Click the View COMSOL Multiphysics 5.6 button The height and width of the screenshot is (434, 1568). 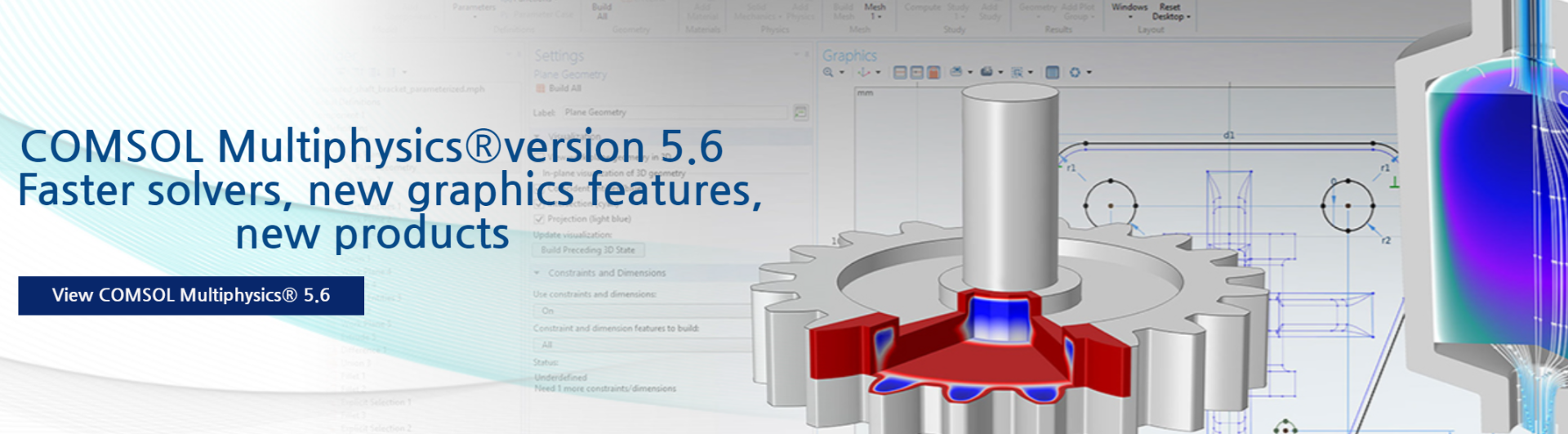click(191, 295)
